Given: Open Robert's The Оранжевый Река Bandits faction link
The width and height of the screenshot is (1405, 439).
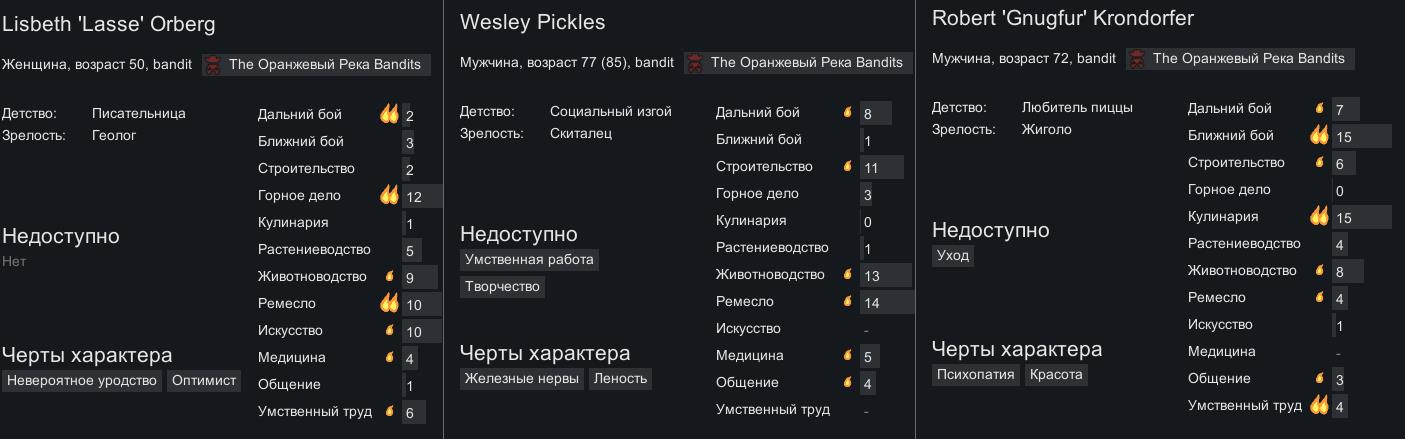Looking at the screenshot, I should (1240, 58).
